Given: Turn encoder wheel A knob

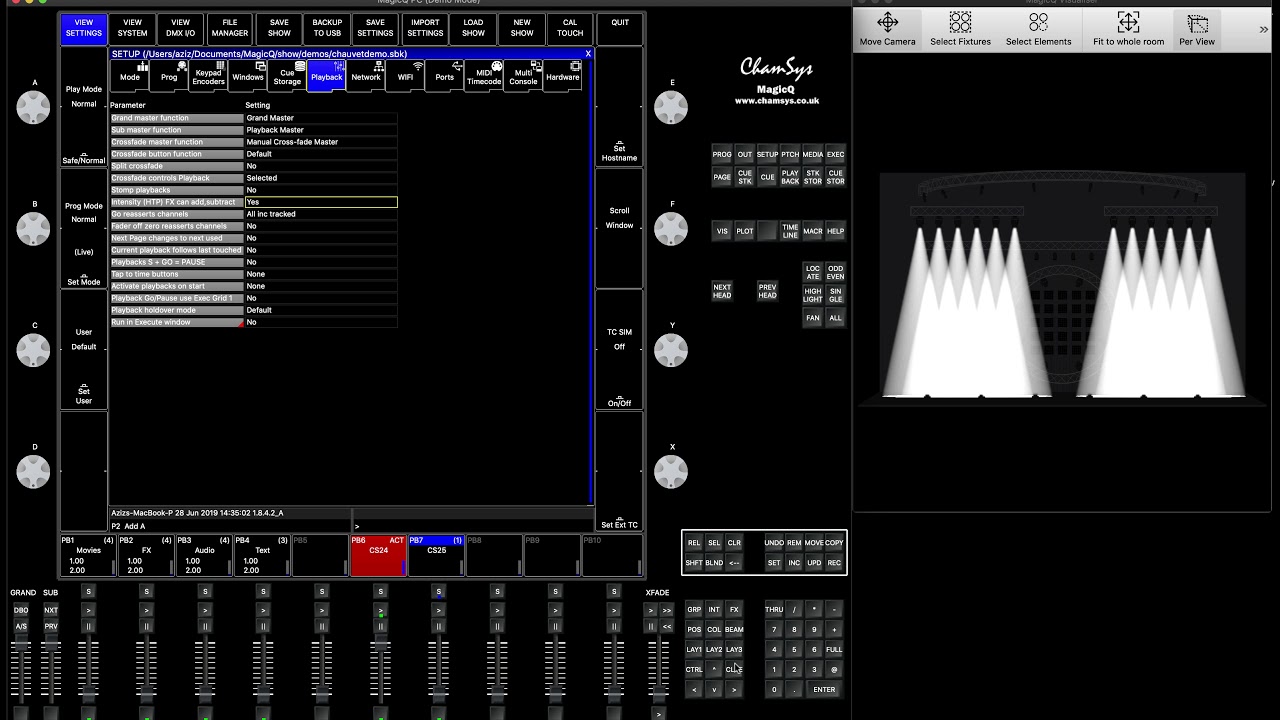Looking at the screenshot, I should coord(34,107).
